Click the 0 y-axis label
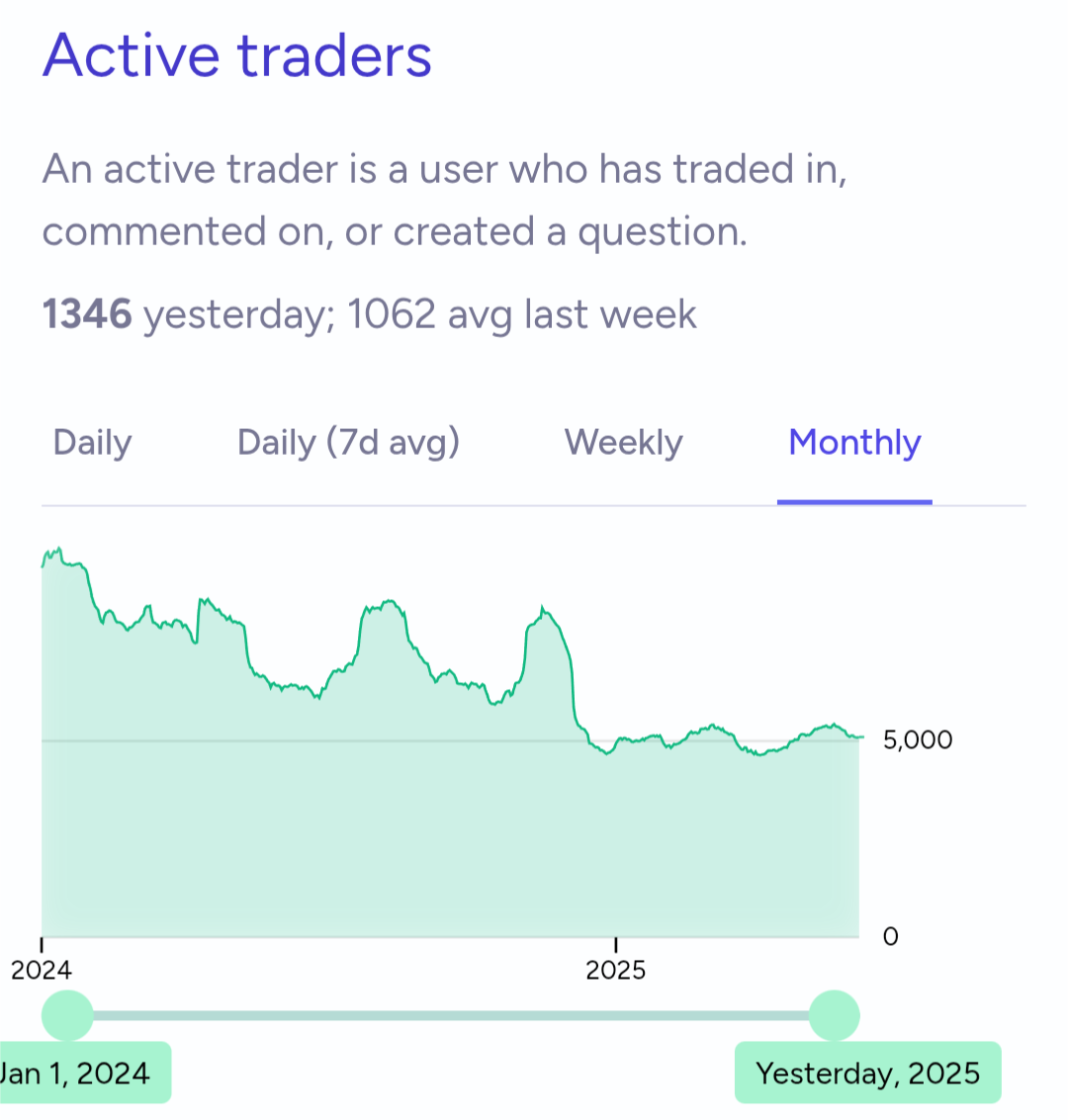Screen dimensions: 1068x1120 890,936
